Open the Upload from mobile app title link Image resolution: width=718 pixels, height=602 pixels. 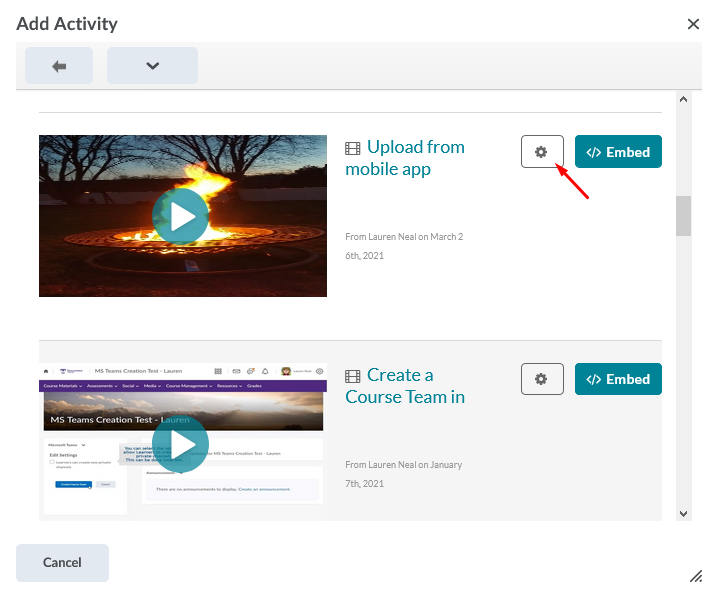(405, 158)
